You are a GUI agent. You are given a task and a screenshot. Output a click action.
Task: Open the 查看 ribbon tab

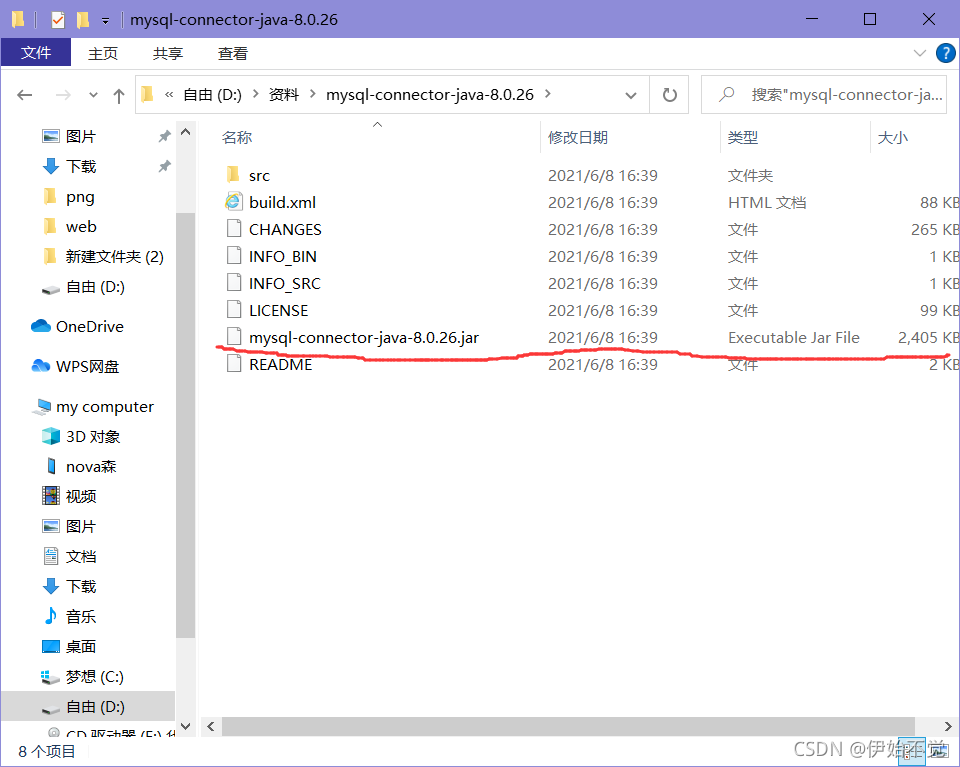(x=233, y=54)
